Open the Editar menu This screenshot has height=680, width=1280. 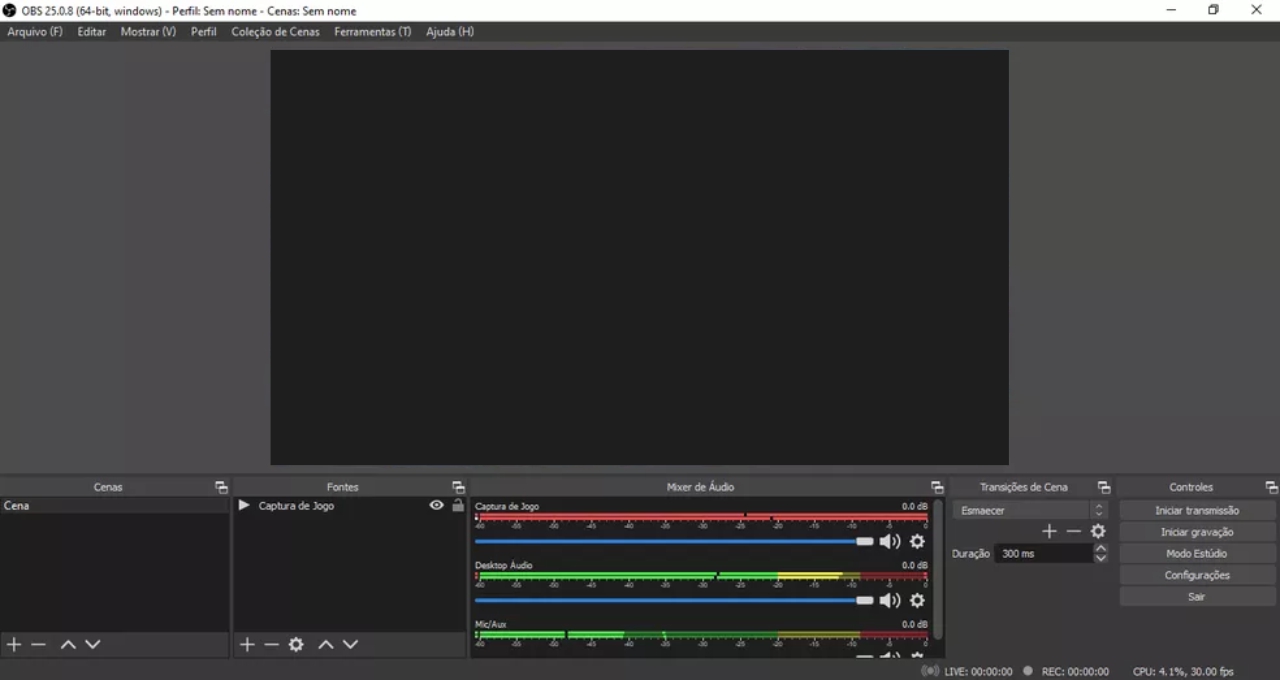coord(92,32)
